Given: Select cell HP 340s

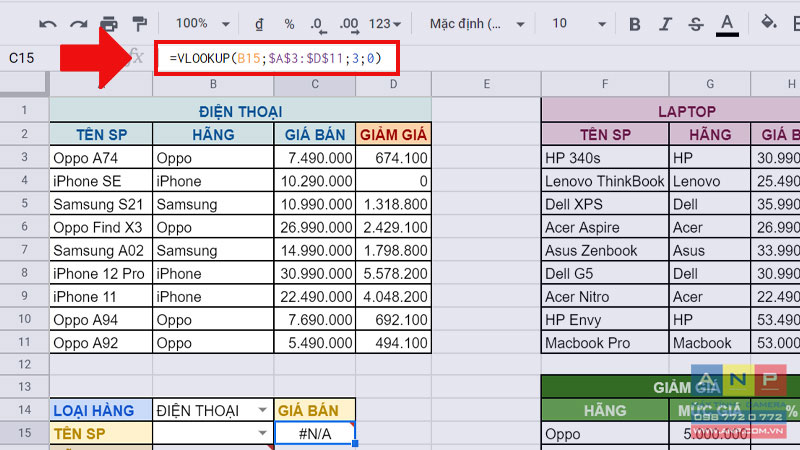Looking at the screenshot, I should click(x=605, y=158).
